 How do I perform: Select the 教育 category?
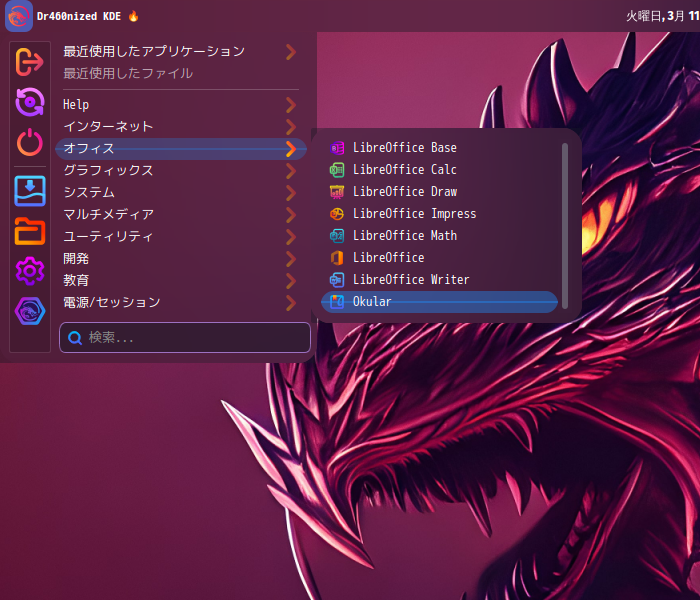(180, 280)
